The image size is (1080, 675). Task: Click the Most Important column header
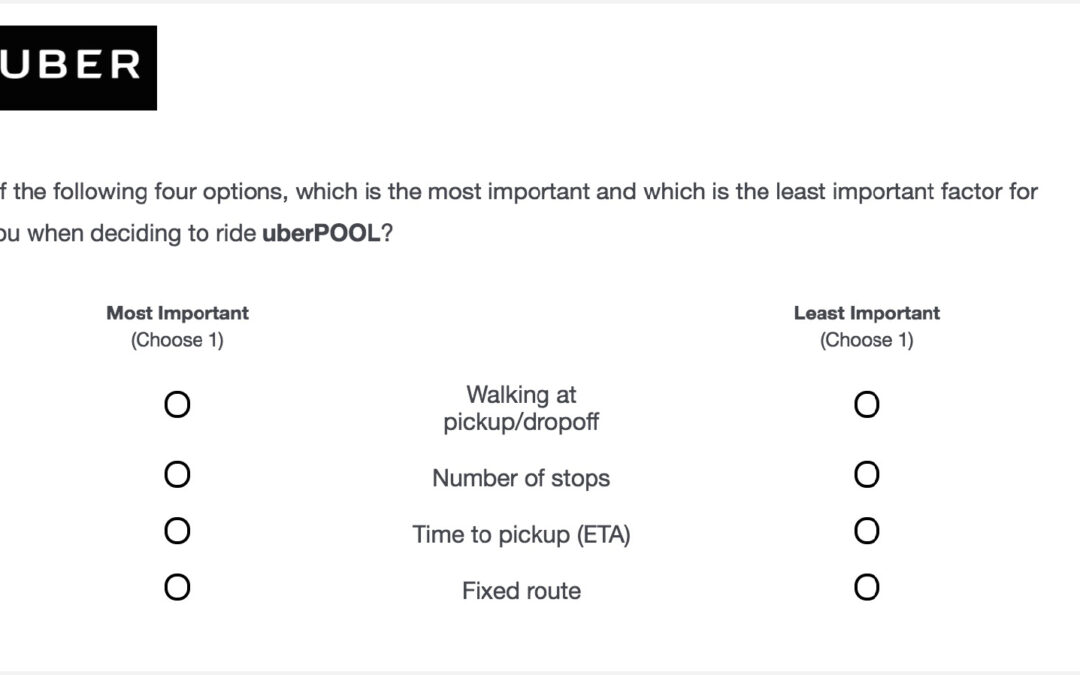[x=177, y=313]
